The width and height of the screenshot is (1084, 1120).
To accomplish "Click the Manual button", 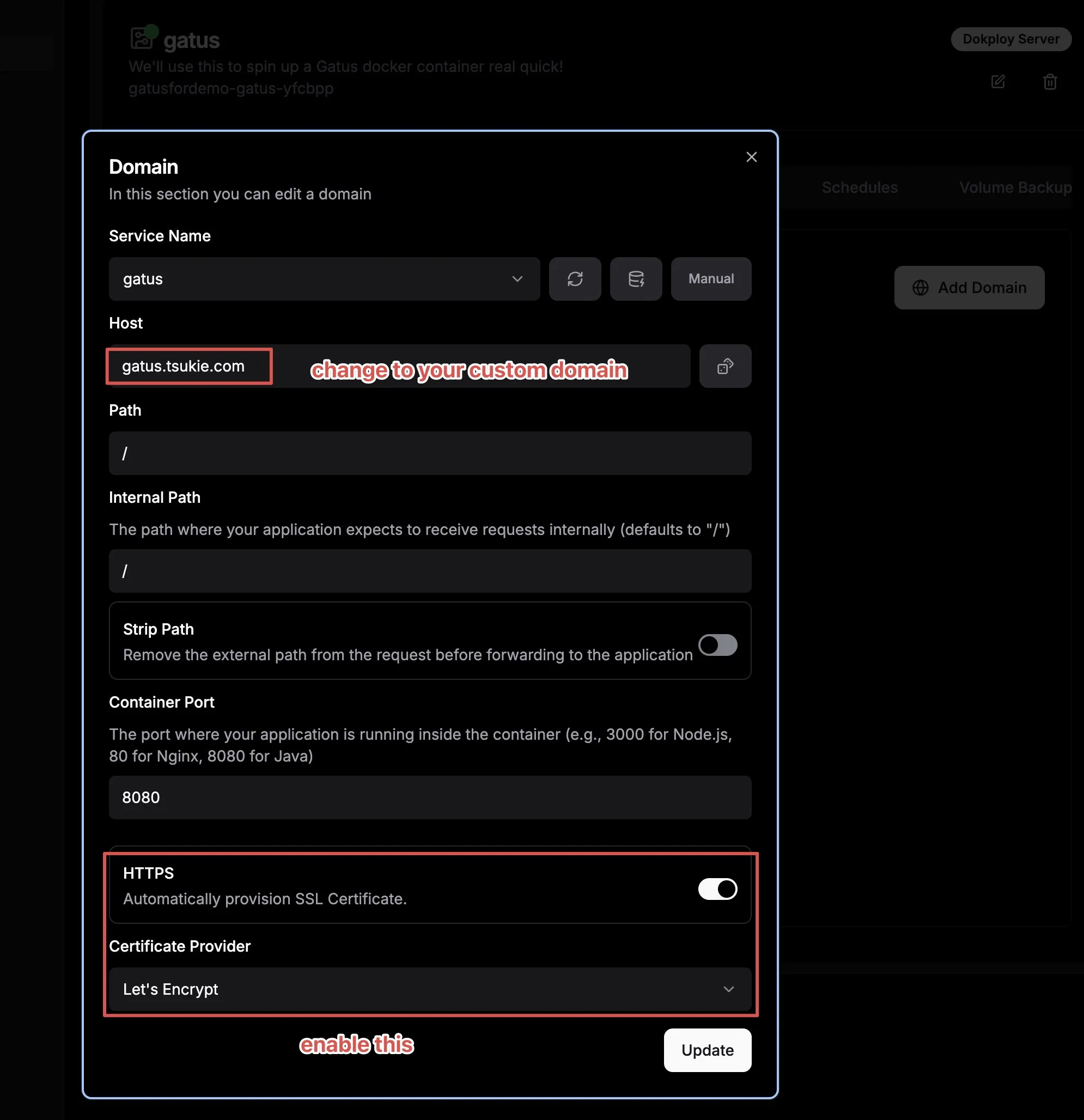I will coord(710,279).
